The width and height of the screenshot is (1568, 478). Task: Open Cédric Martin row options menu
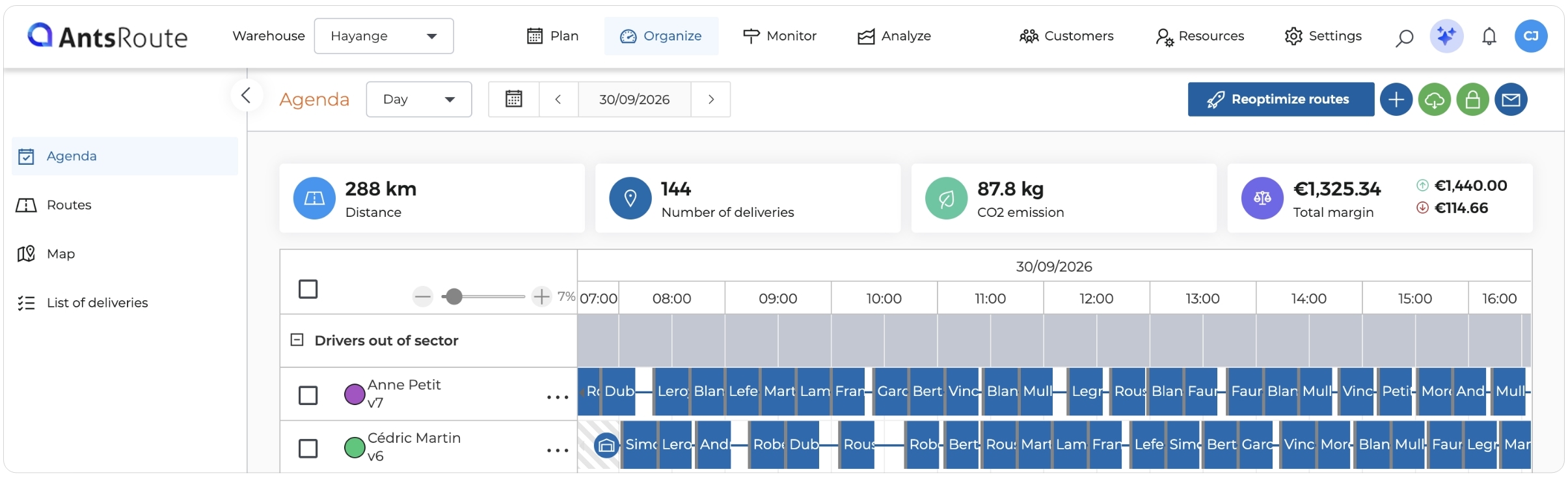(558, 450)
